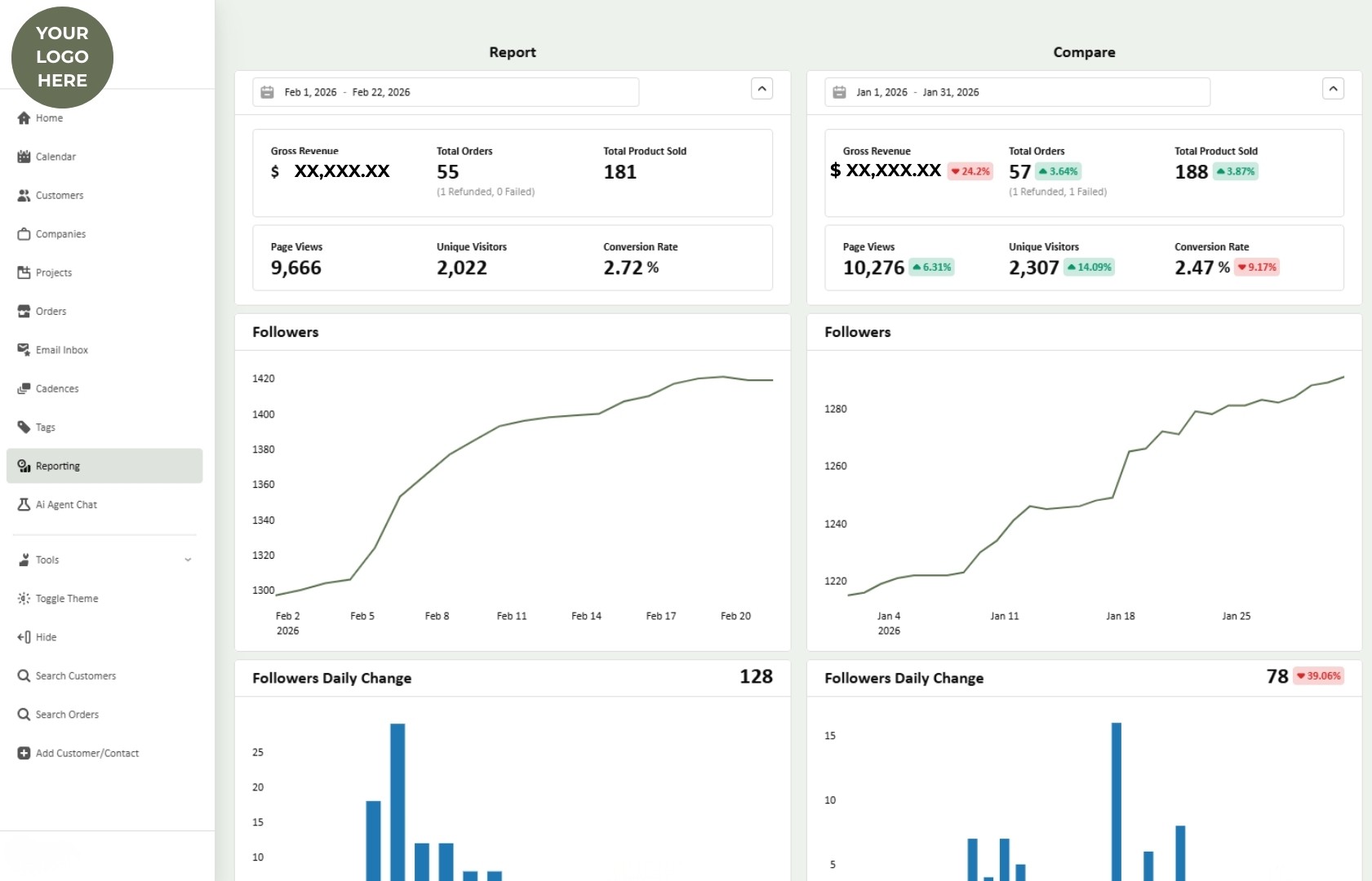Open Companies briefcase icon
1372x881 pixels.
pos(24,234)
